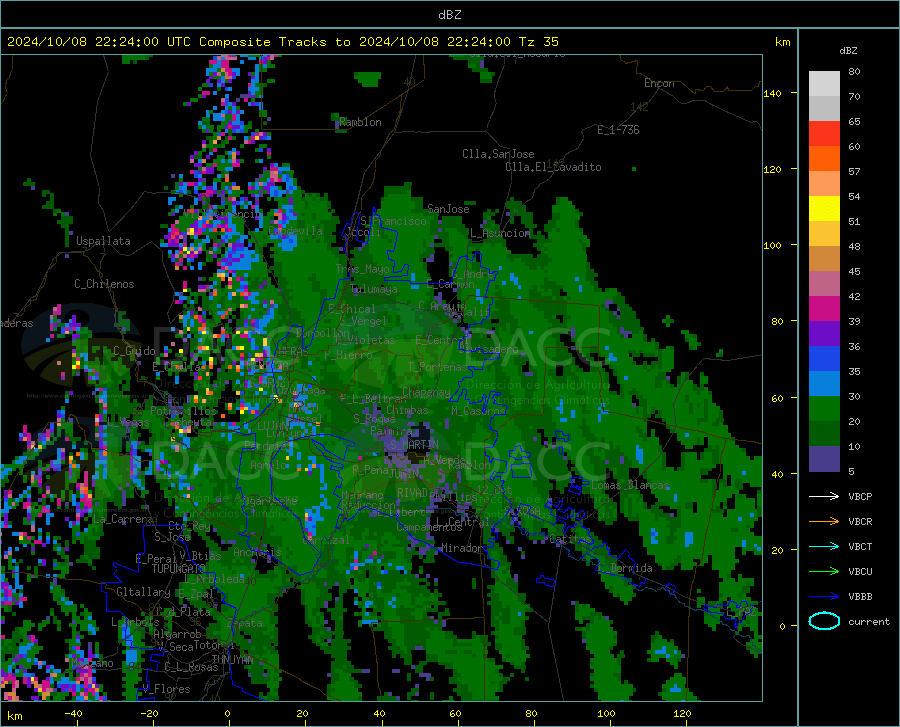Click the L_Asuncion map label

pos(500,233)
